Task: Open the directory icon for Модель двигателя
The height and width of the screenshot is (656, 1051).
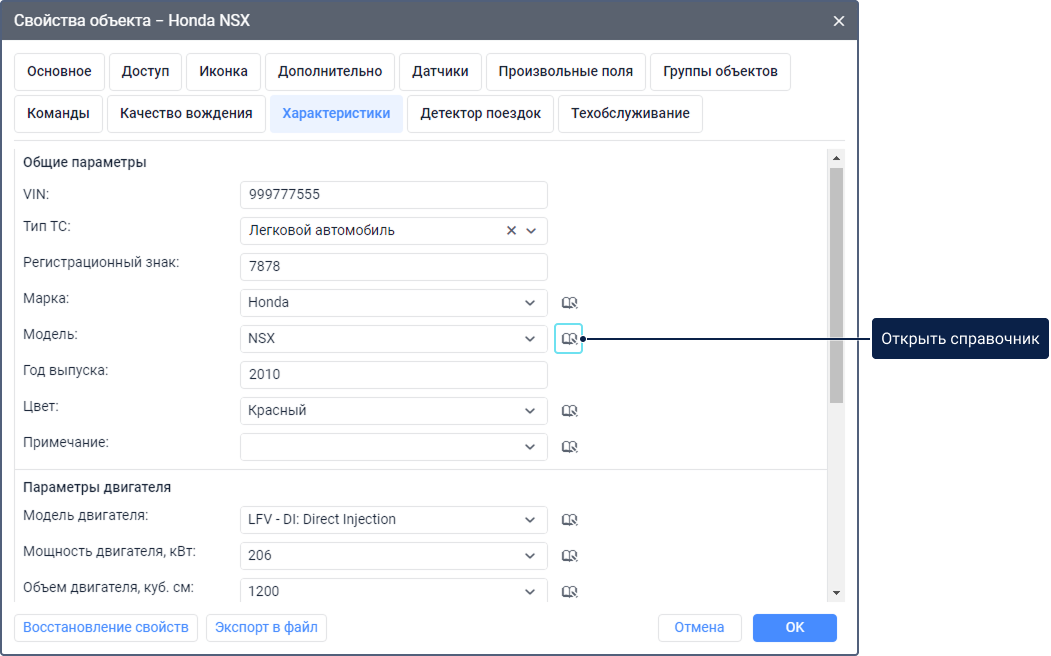Action: click(569, 520)
